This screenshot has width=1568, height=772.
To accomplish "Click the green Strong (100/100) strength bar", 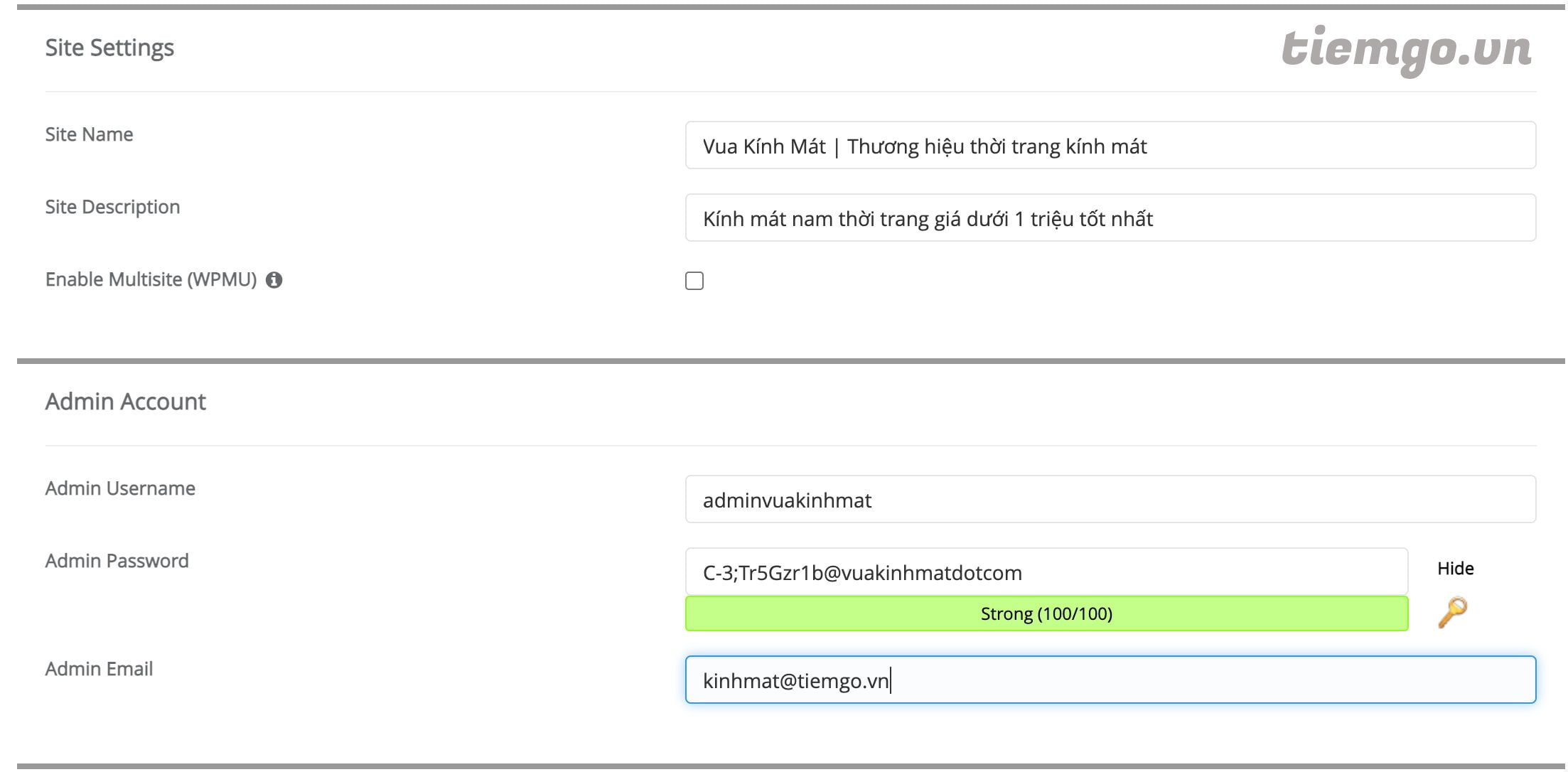I will pos(1046,613).
